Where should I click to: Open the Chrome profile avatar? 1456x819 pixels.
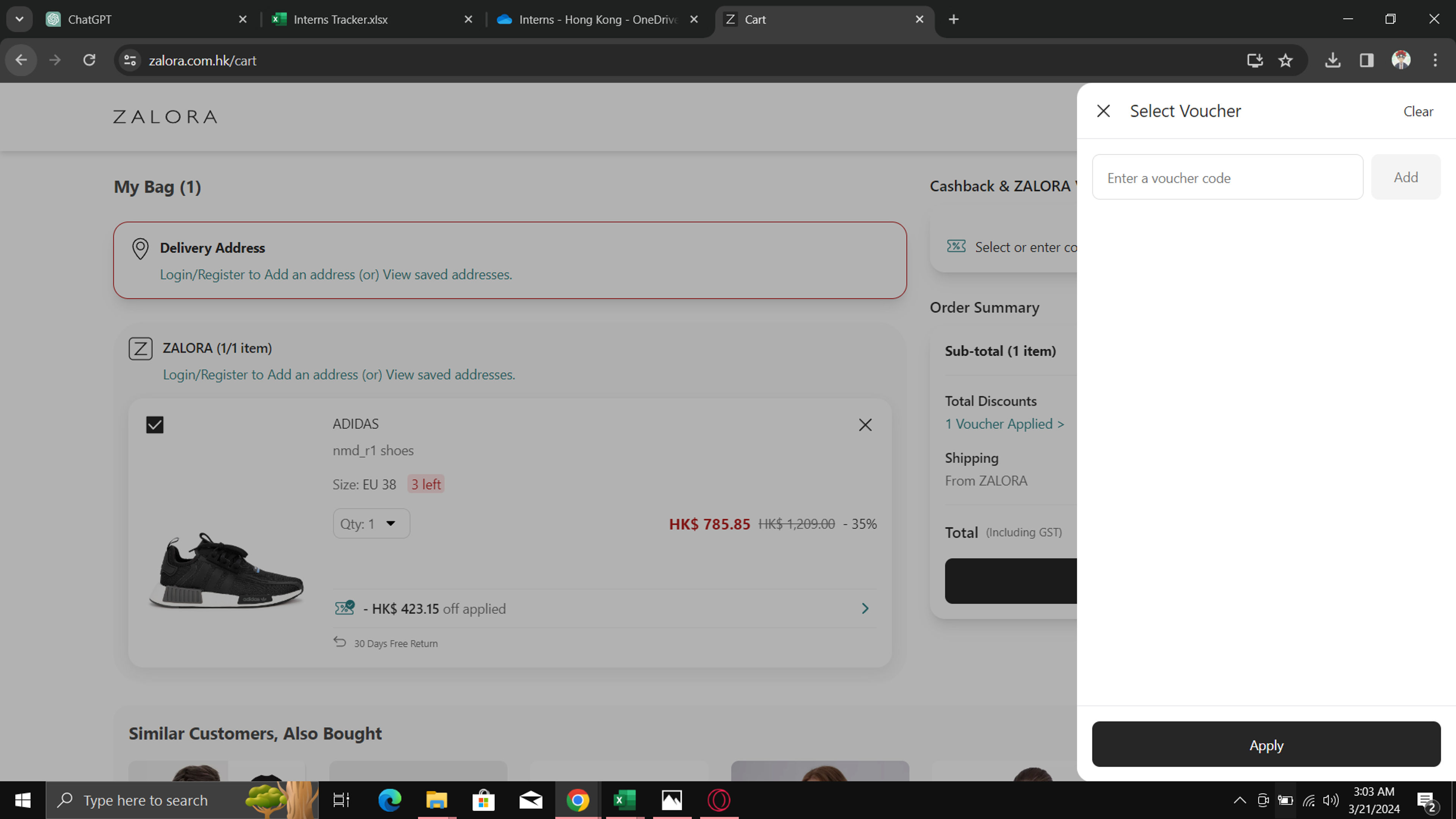coord(1401,60)
